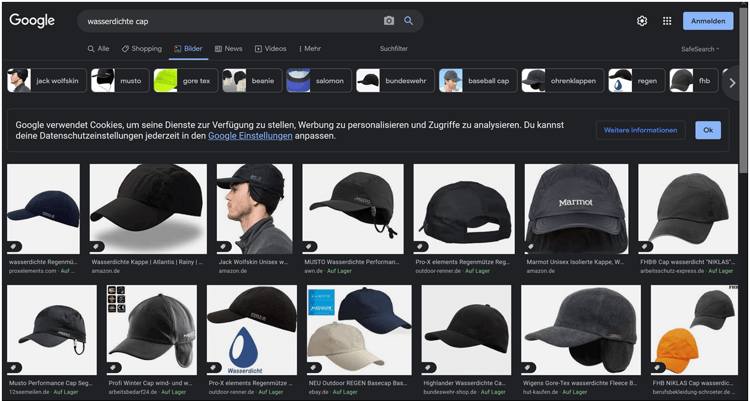Click the awn.de source text
The height and width of the screenshot is (401, 750).
(313, 271)
